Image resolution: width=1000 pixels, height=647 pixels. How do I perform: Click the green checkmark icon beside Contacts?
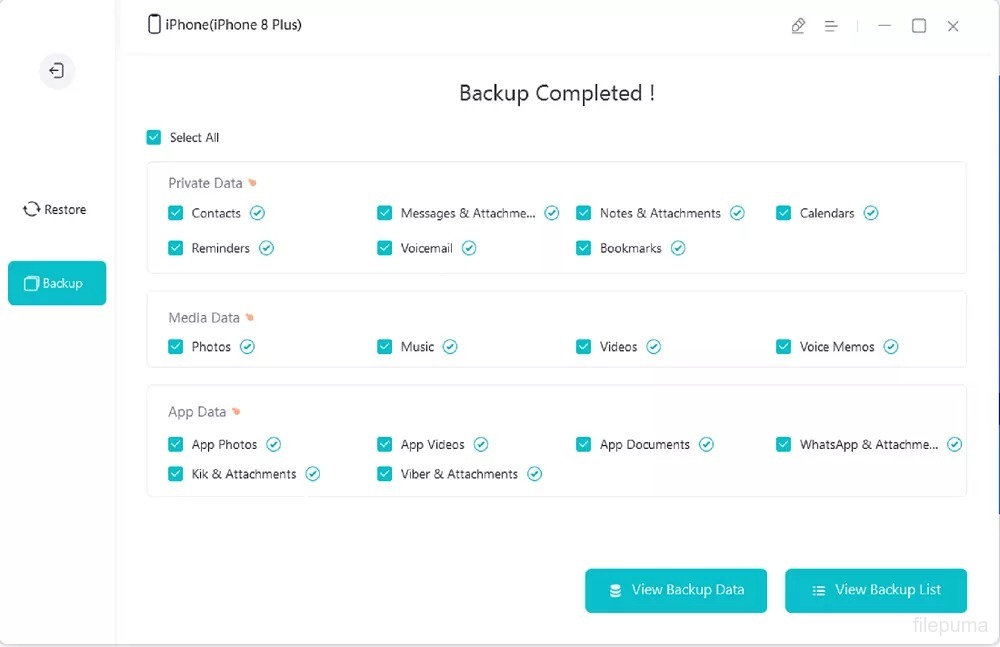point(257,213)
